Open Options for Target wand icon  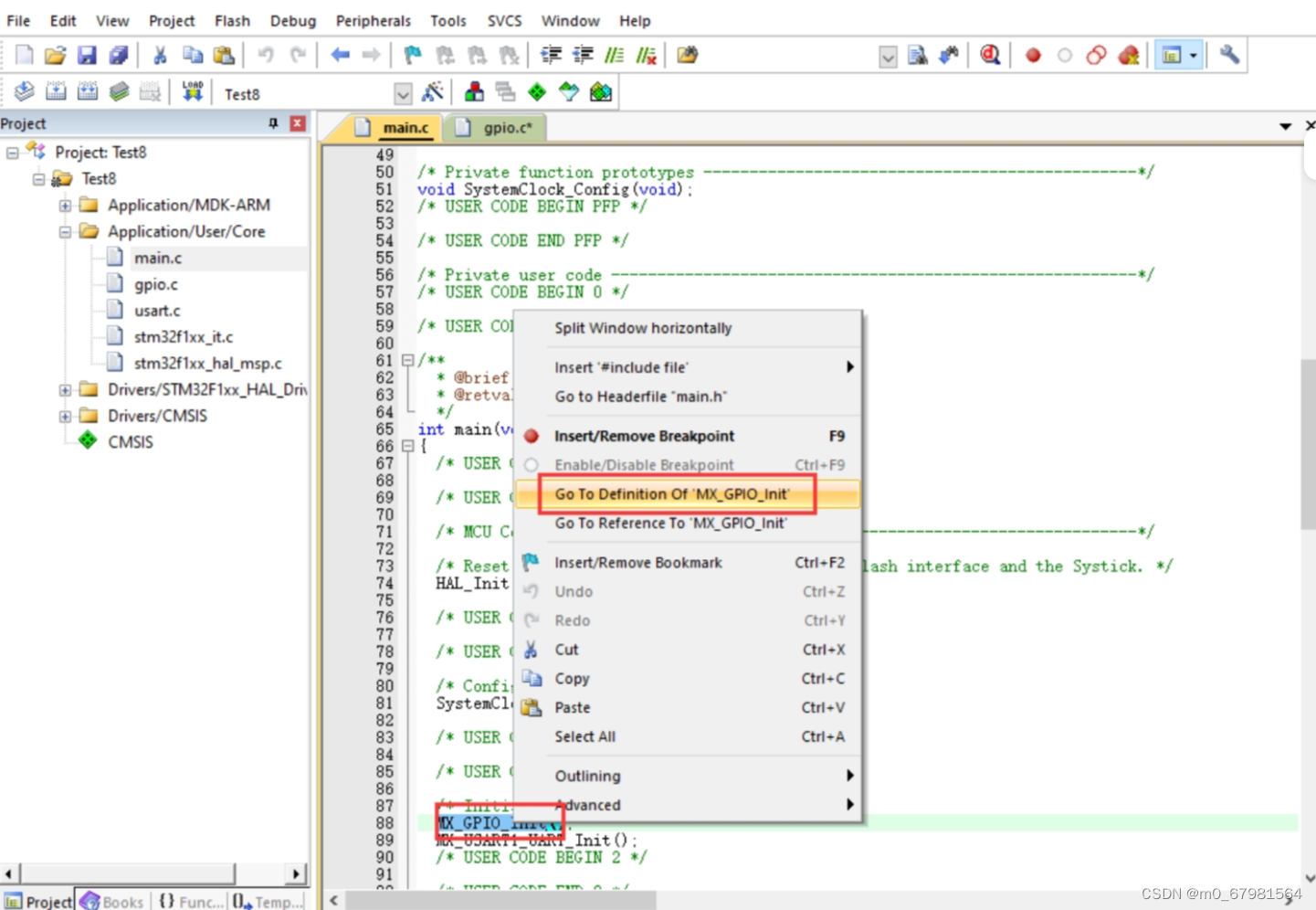432,91
